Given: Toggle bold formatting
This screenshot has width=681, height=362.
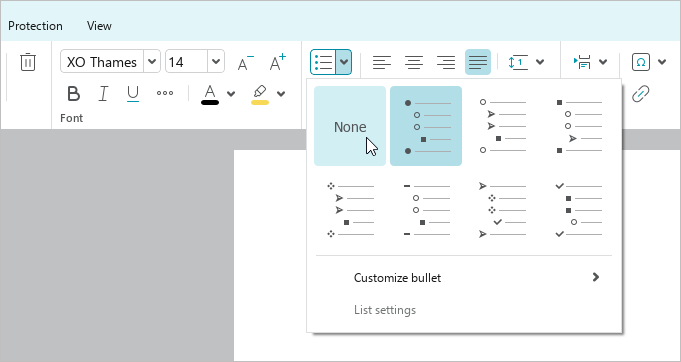Looking at the screenshot, I should (73, 93).
